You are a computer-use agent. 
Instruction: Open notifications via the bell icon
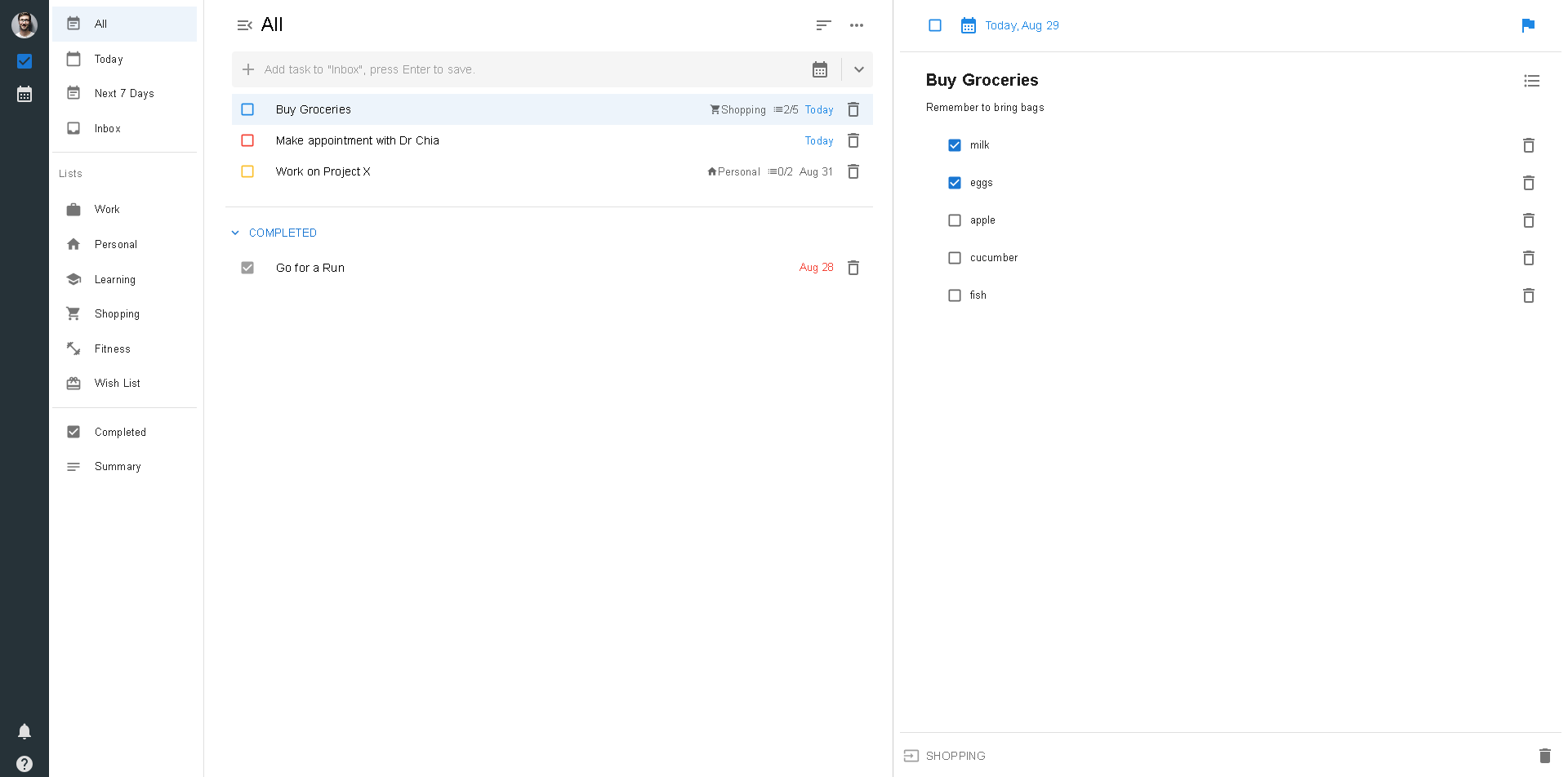[x=24, y=731]
